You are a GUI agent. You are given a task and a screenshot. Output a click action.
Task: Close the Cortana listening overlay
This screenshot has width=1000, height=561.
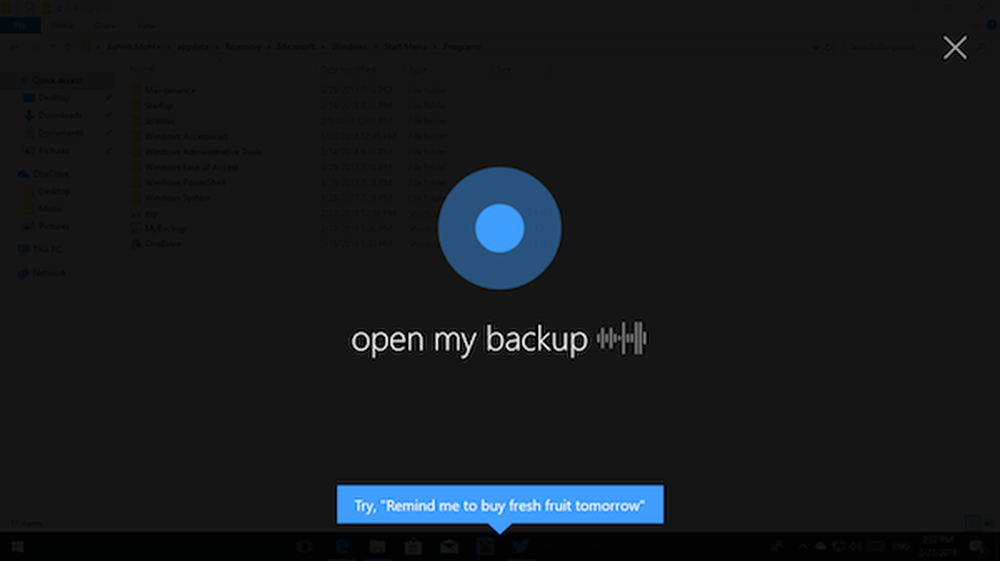coord(955,47)
